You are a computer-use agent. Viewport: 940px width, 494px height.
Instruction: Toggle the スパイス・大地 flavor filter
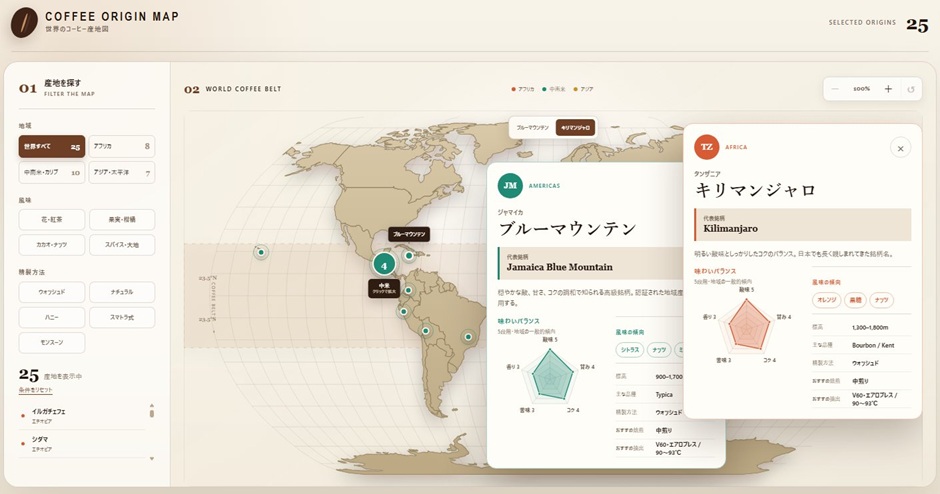[x=122, y=245]
